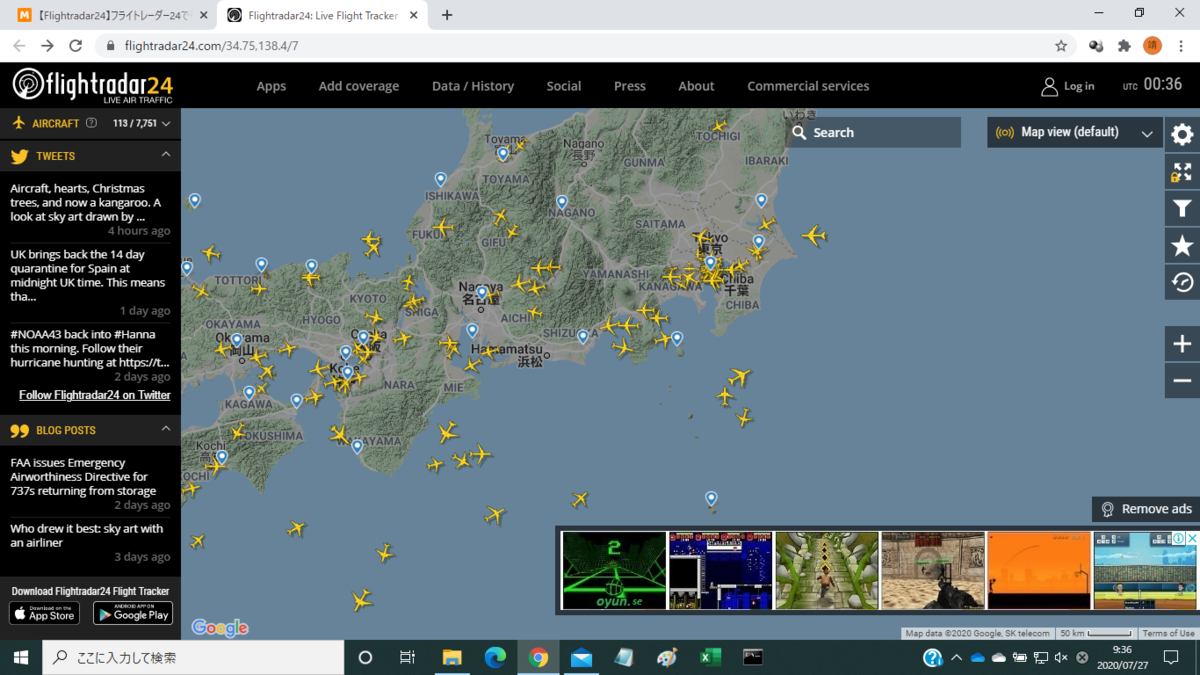Open the playback history clock icon
Image resolution: width=1200 pixels, height=675 pixels.
coord(1182,283)
